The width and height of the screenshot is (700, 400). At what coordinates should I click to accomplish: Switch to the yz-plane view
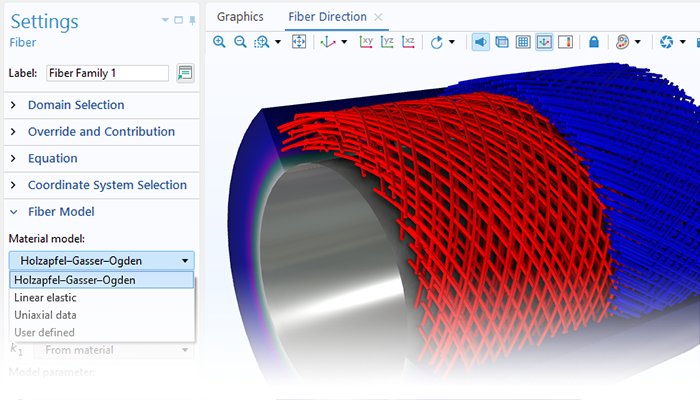(387, 42)
